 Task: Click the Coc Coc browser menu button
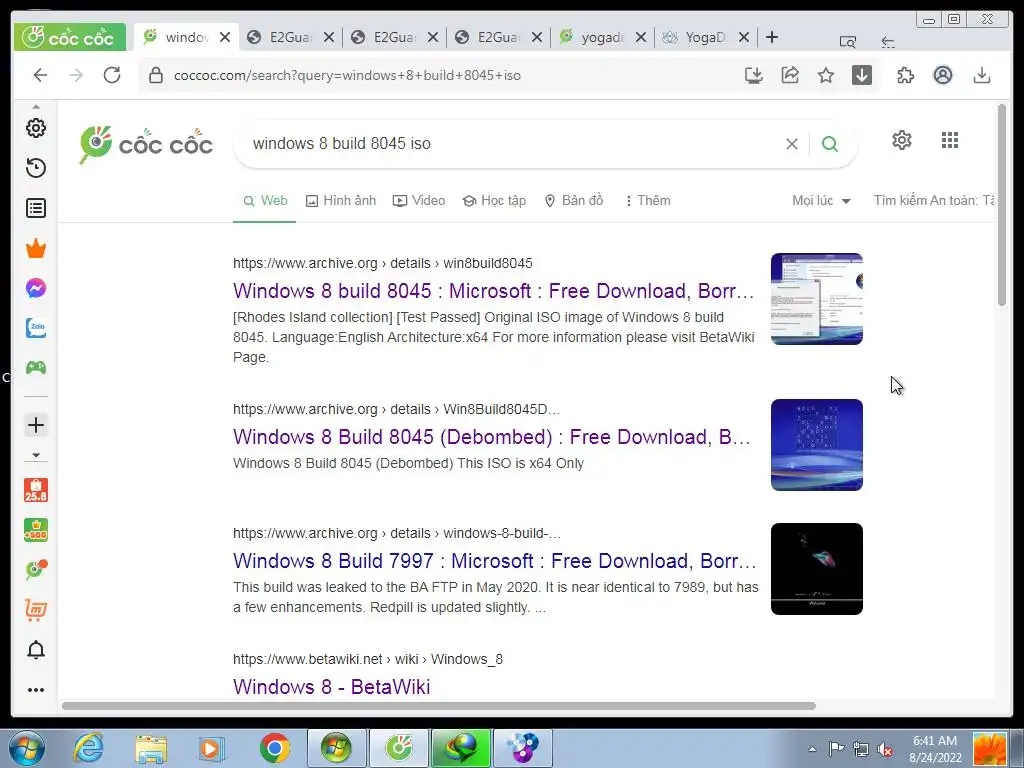(69, 37)
